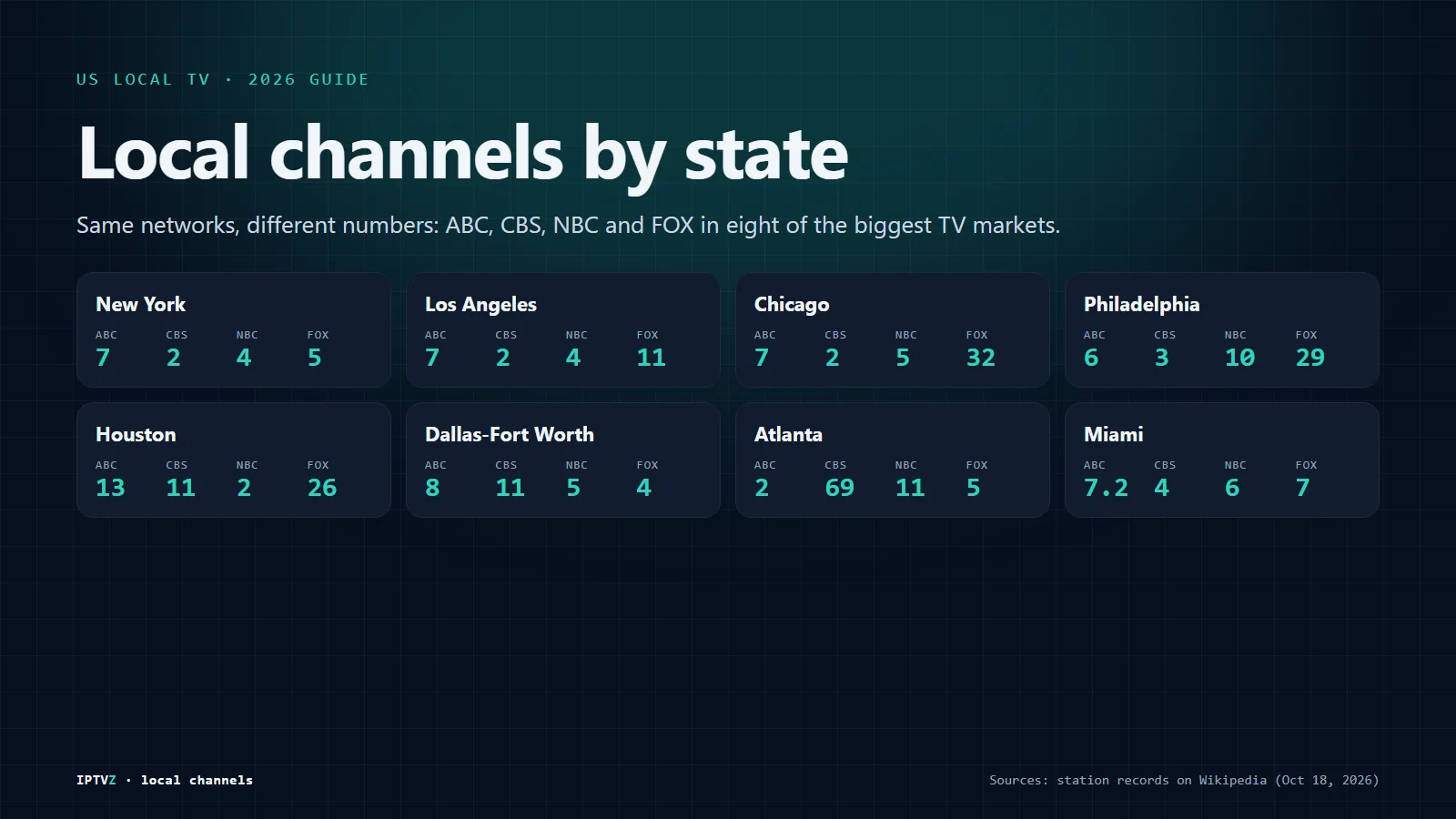Screen dimensions: 1456x819
Task: Select the Miami card title
Action: pyautogui.click(x=1113, y=434)
